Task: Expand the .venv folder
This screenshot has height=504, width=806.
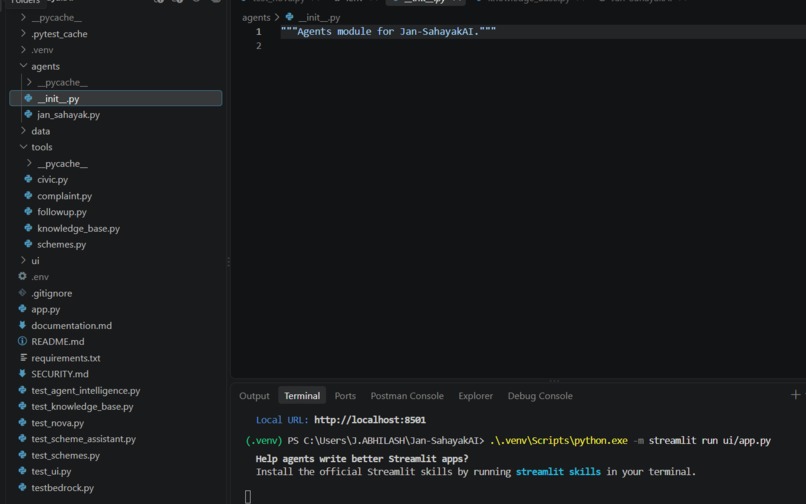Action: pos(23,50)
